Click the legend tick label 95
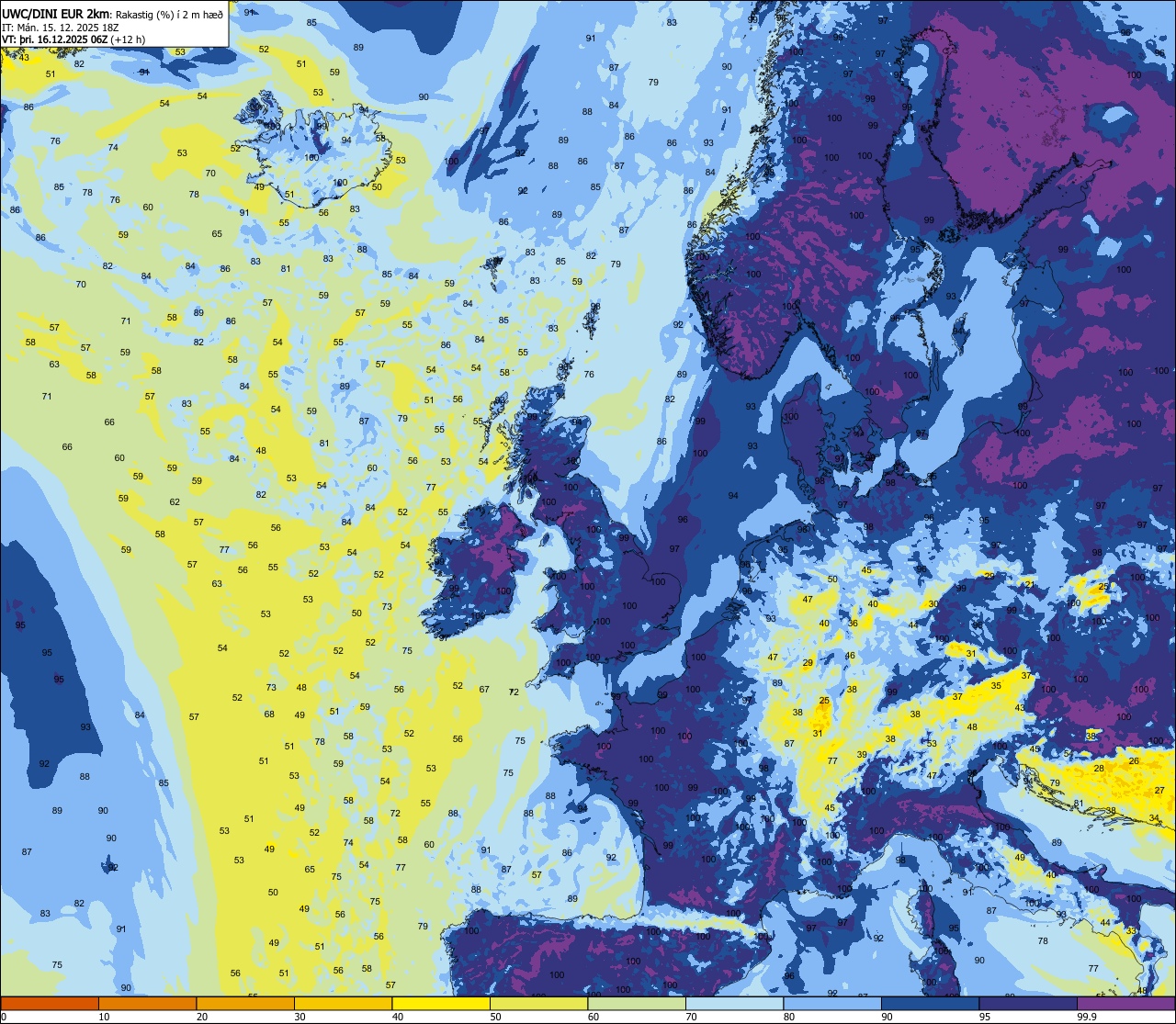The image size is (1176, 1024). click(985, 1017)
